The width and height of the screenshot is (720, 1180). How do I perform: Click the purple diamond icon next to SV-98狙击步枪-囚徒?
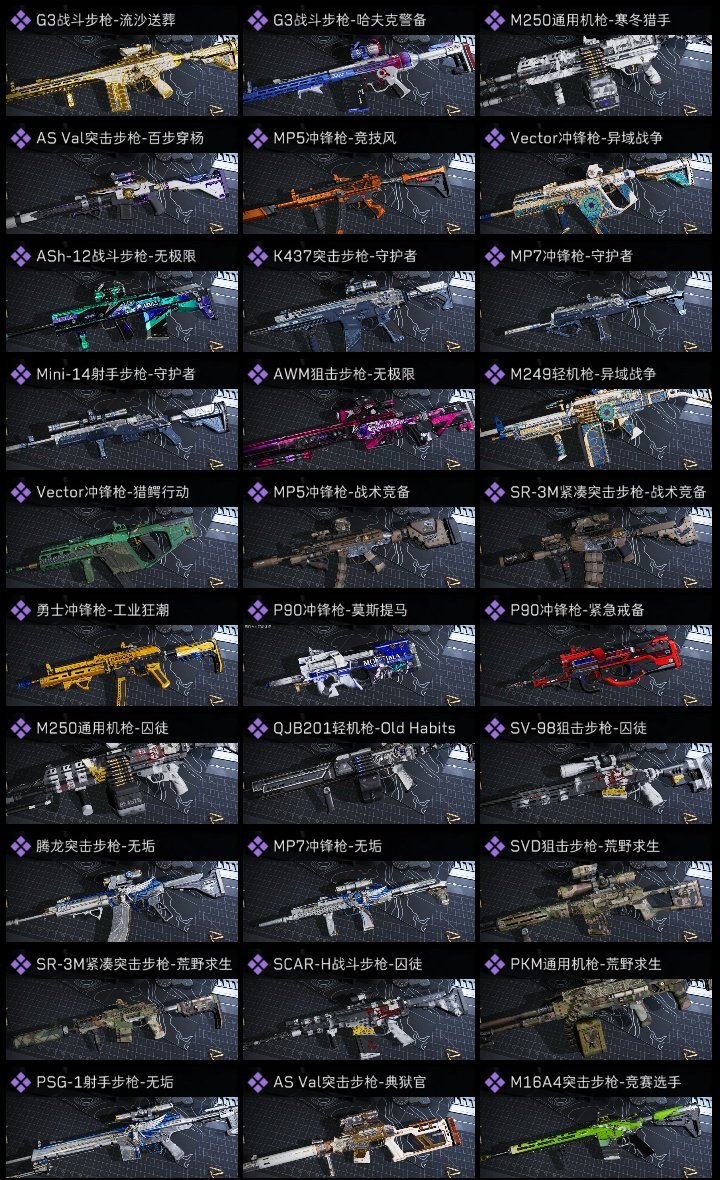point(494,728)
